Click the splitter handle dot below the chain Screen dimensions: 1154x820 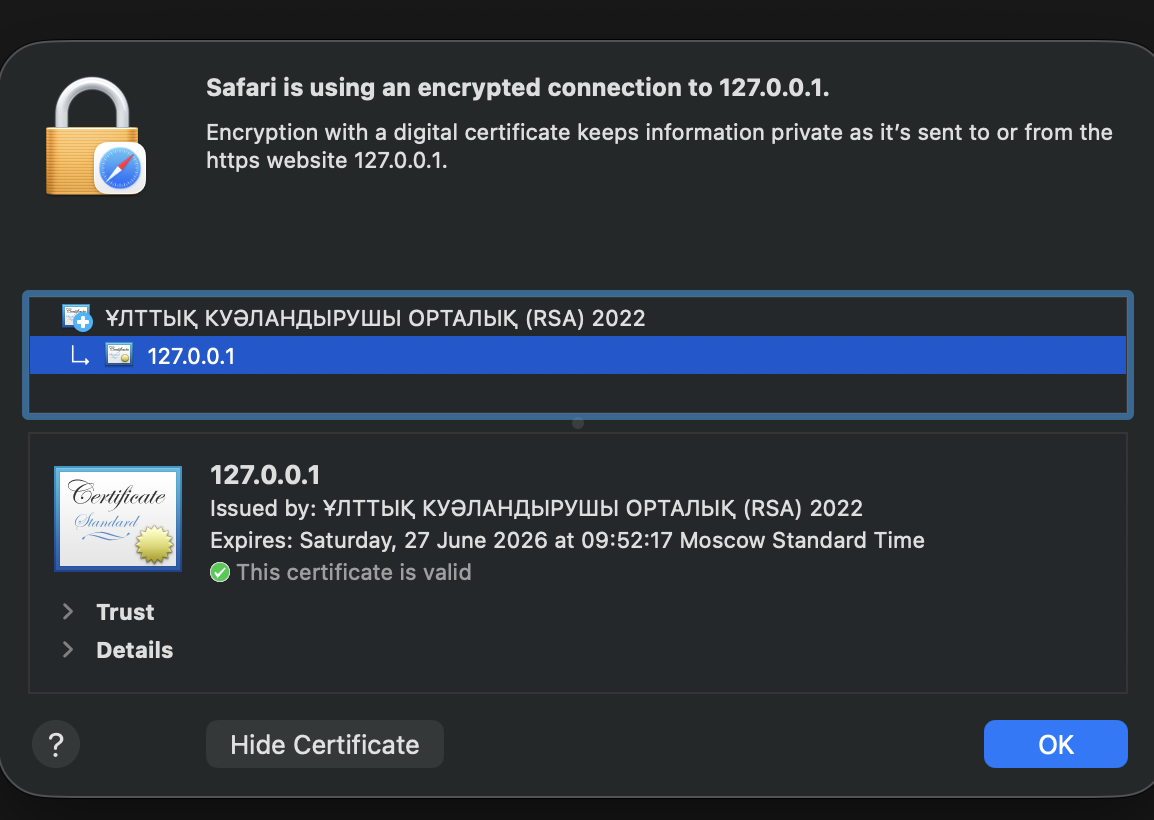(x=578, y=423)
